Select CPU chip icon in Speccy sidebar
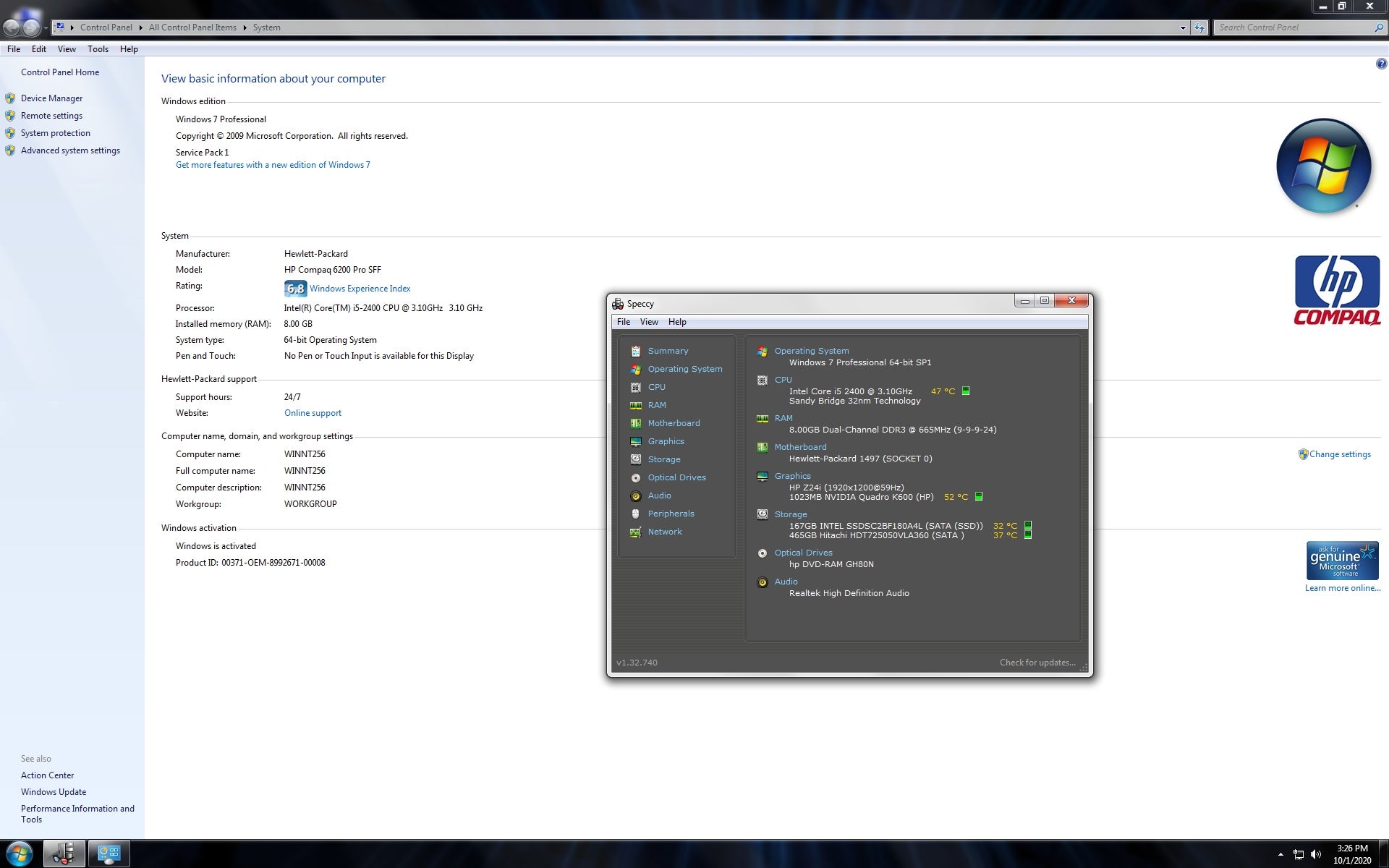1389x868 pixels. tap(635, 387)
